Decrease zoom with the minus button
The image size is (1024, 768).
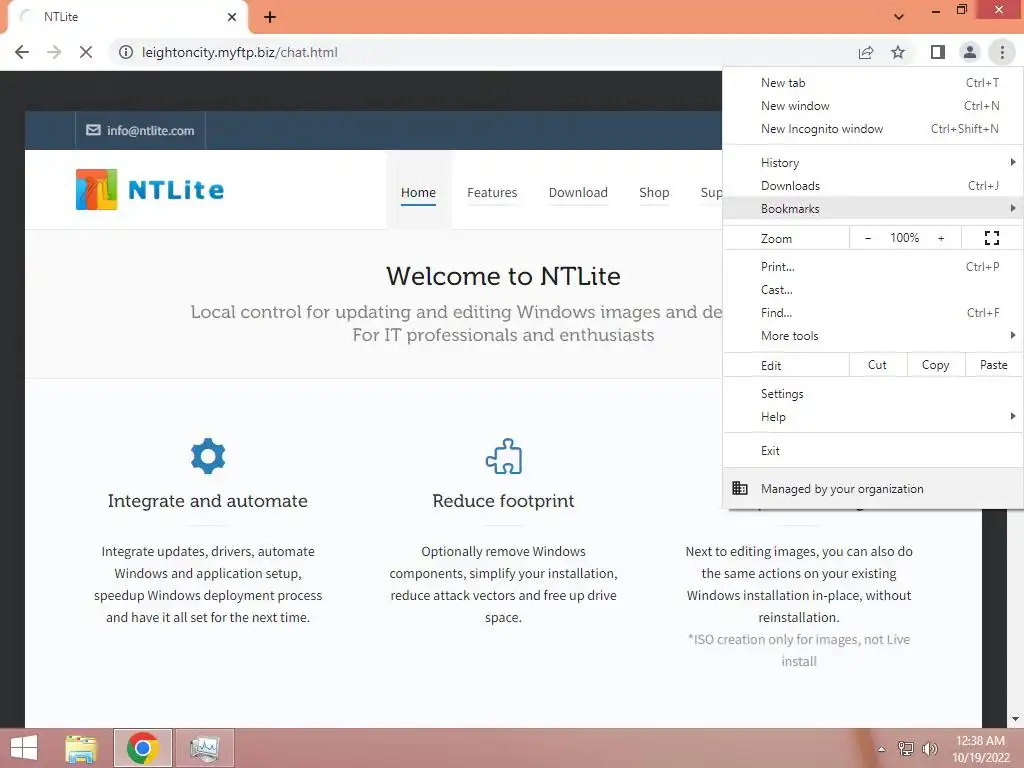click(x=868, y=238)
